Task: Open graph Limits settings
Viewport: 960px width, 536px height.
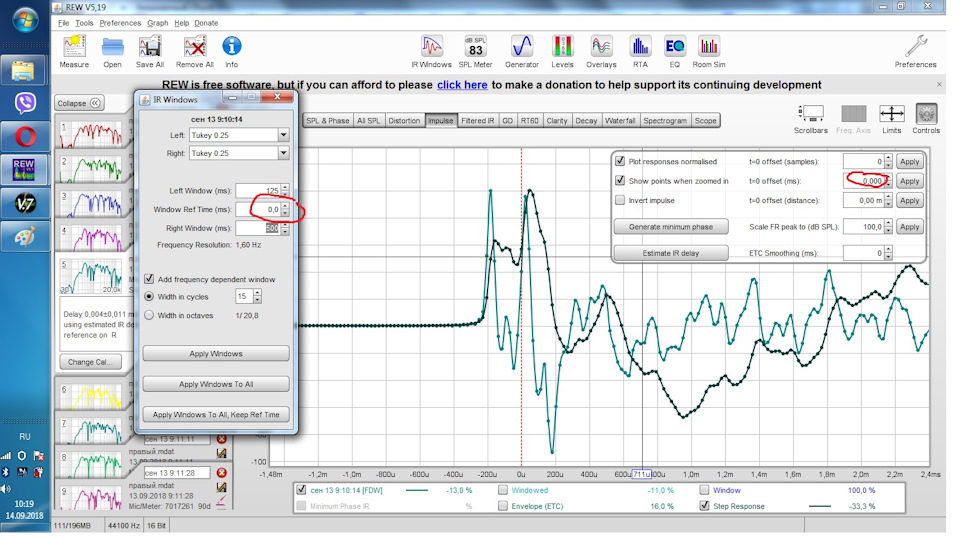Action: click(x=891, y=114)
